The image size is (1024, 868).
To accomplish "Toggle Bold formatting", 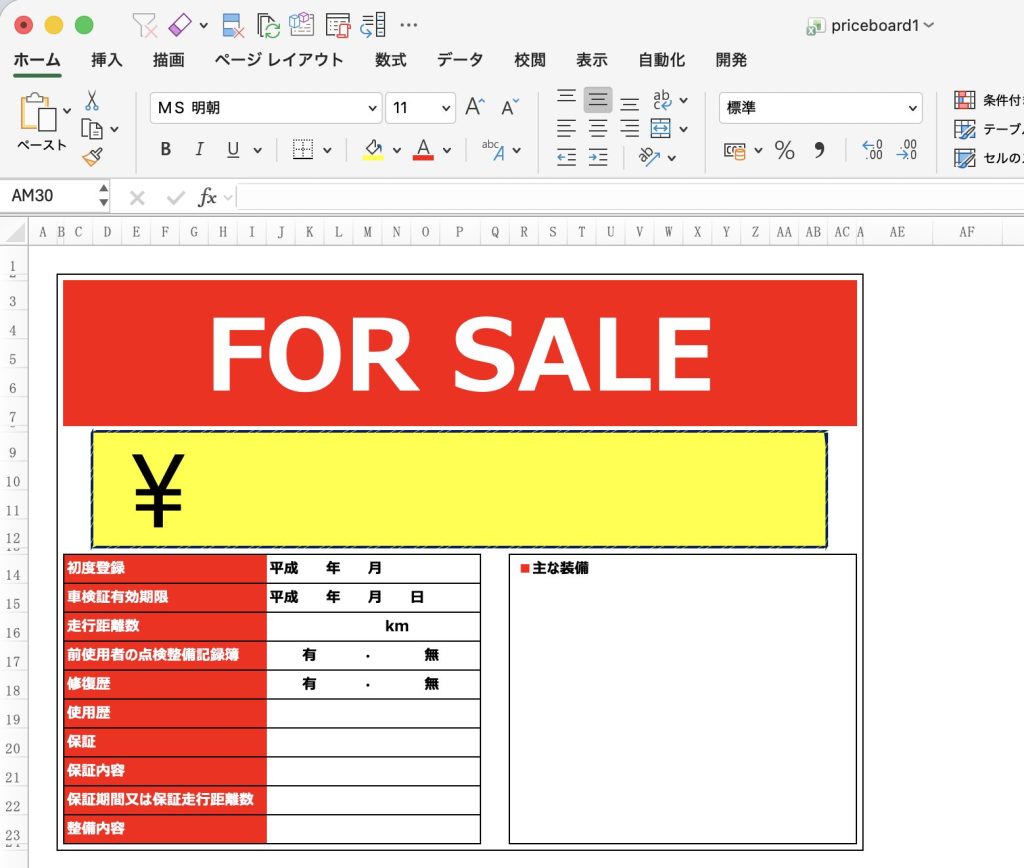I will pyautogui.click(x=166, y=150).
